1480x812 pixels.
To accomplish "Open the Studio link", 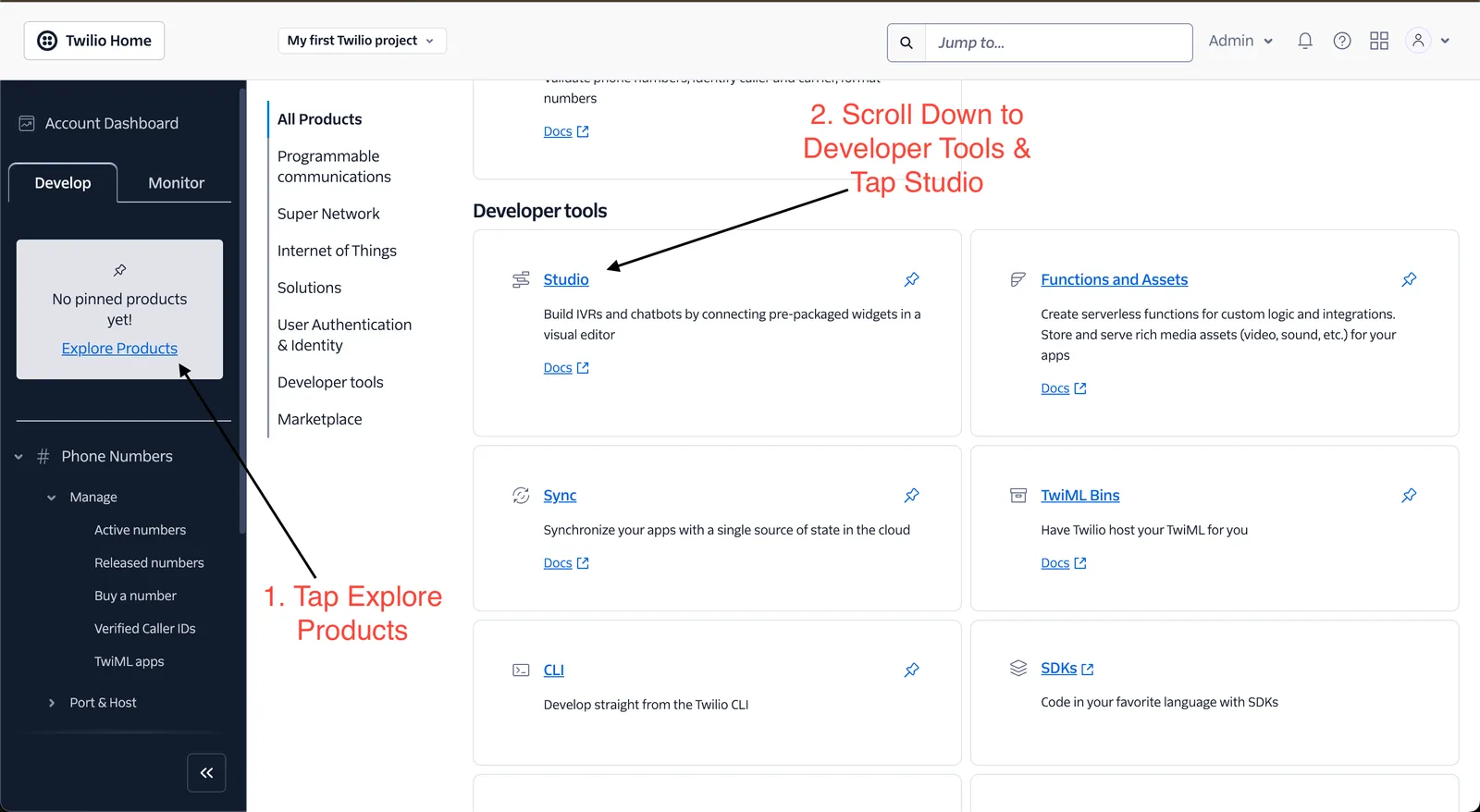I will coord(566,279).
